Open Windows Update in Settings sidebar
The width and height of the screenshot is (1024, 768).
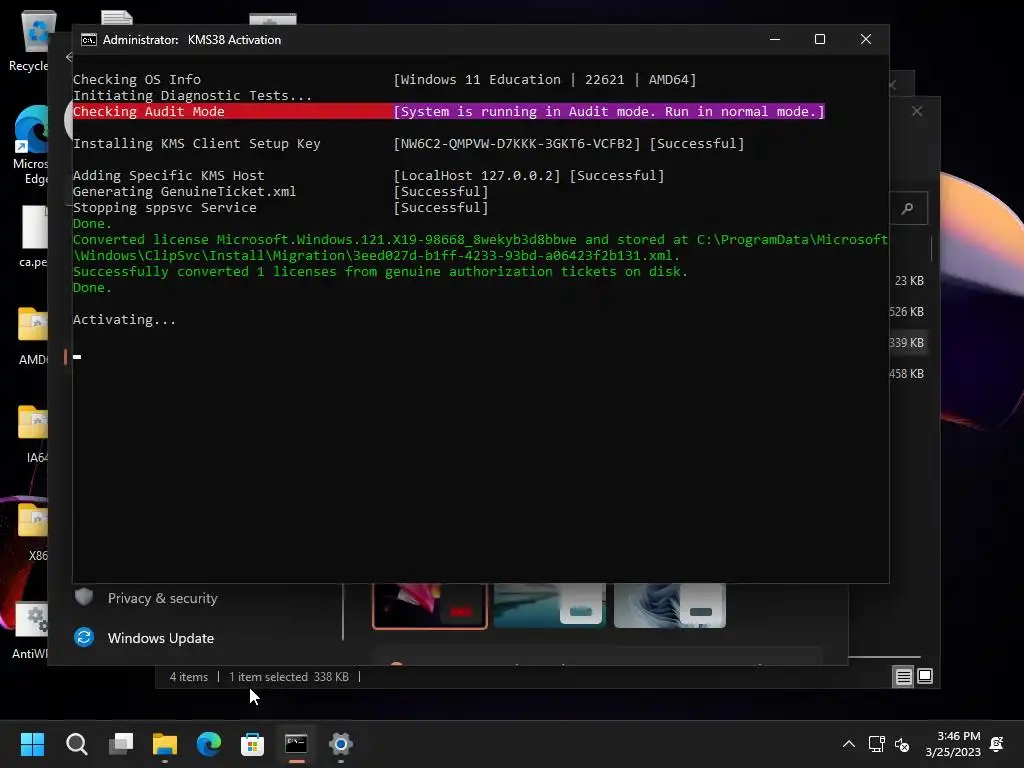tap(161, 638)
